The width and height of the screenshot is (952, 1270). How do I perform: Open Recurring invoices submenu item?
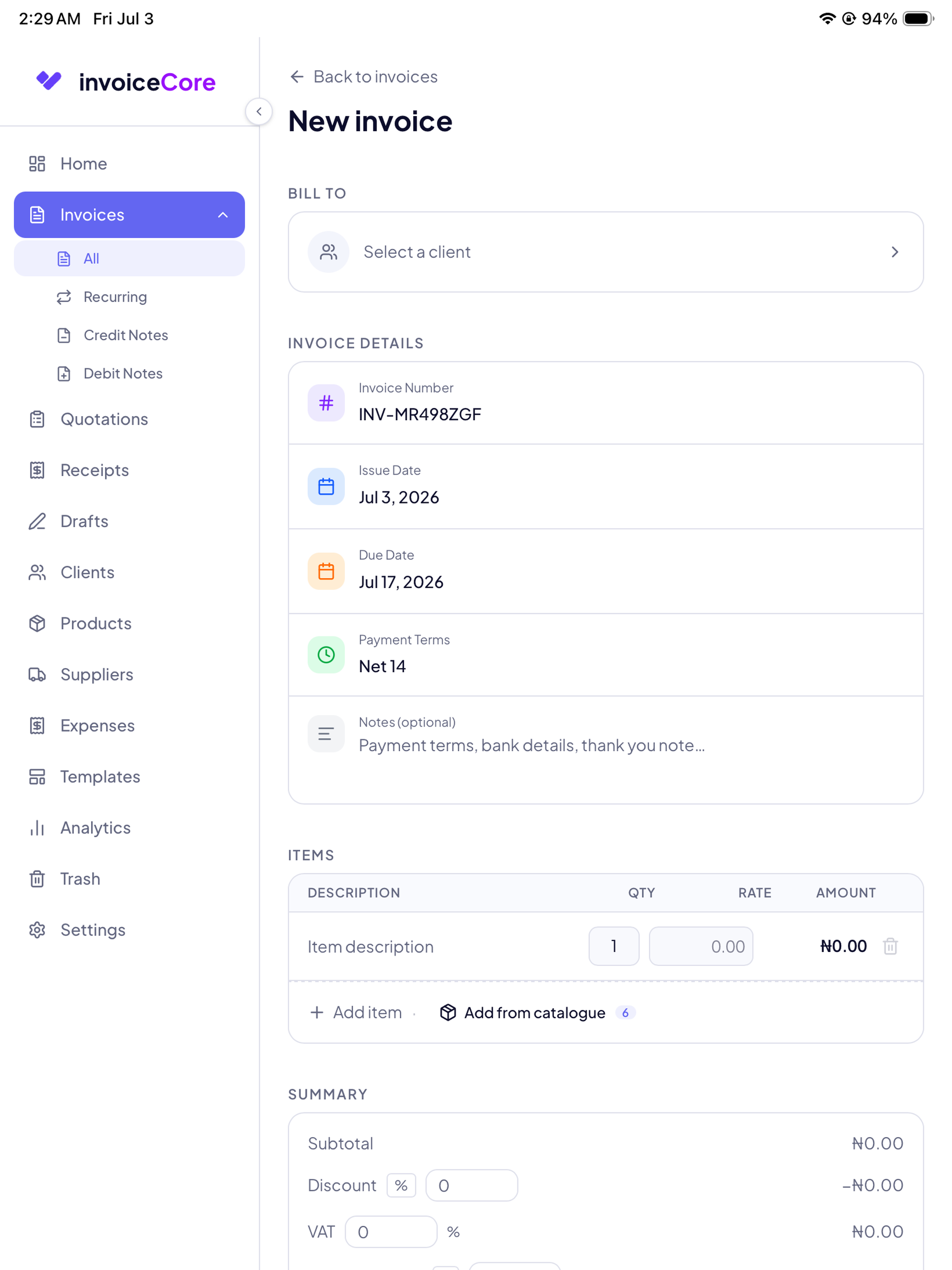coord(129,297)
